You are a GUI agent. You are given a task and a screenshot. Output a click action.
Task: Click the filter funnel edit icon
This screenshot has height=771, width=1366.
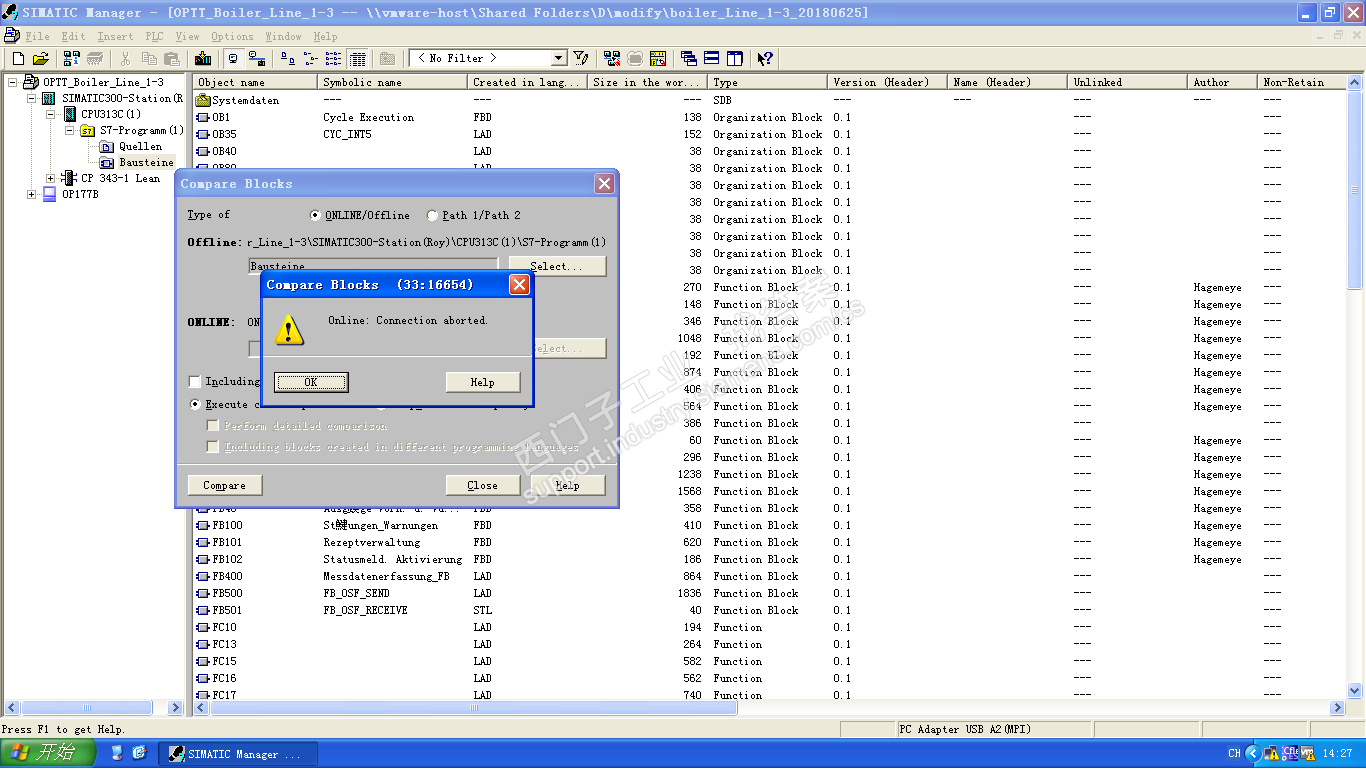click(581, 59)
